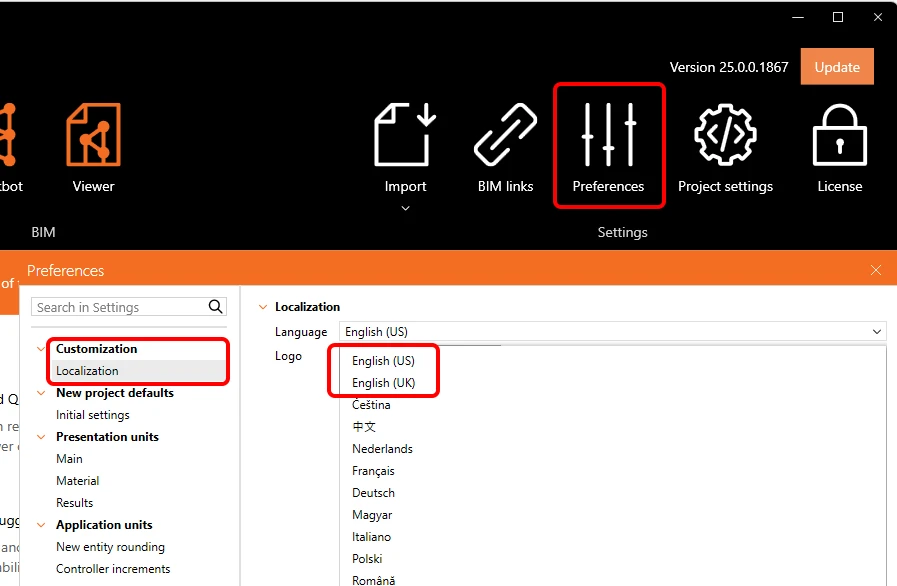Open the Material presentation units item

tap(77, 481)
